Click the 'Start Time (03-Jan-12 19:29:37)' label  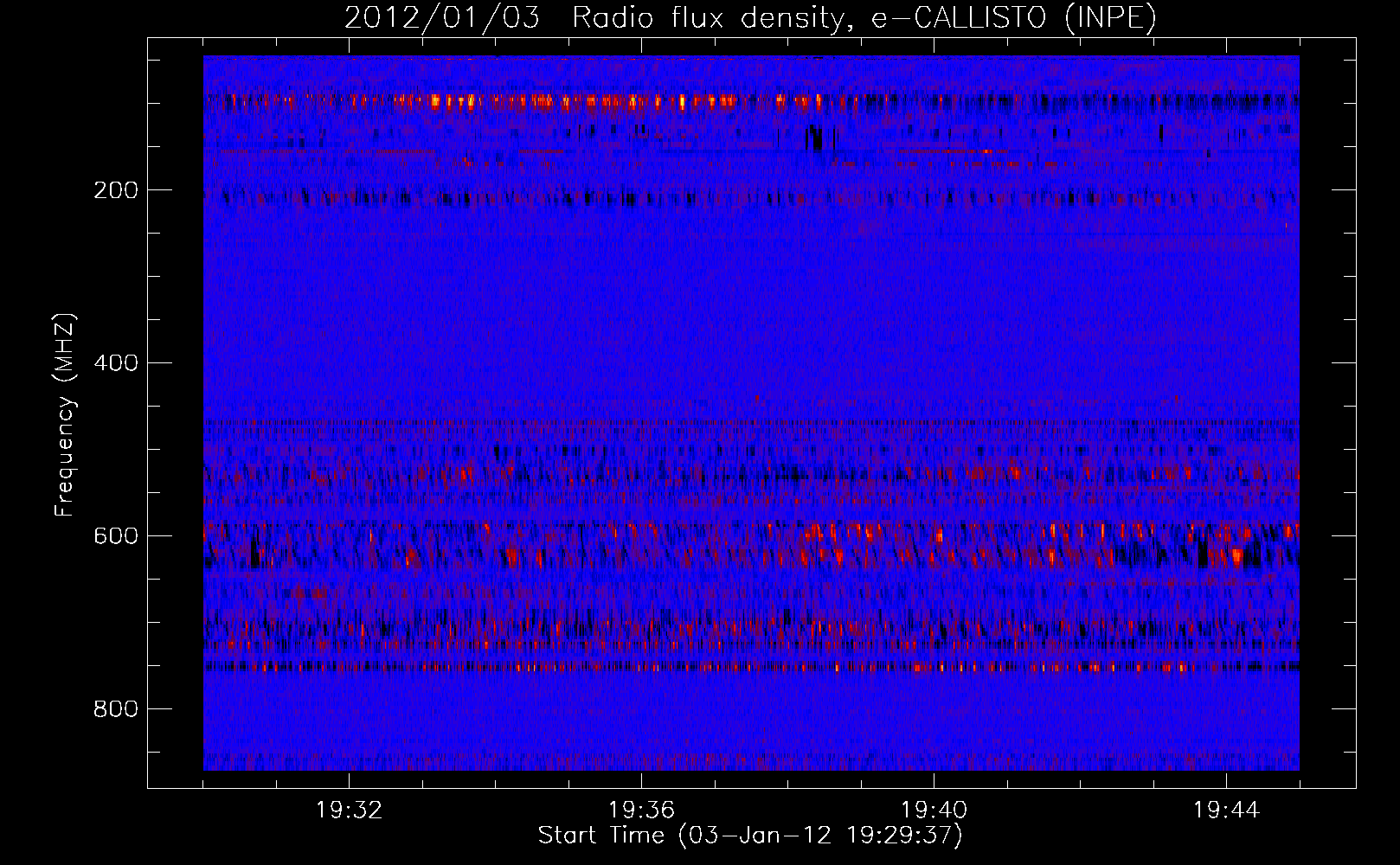pyautogui.click(x=750, y=836)
